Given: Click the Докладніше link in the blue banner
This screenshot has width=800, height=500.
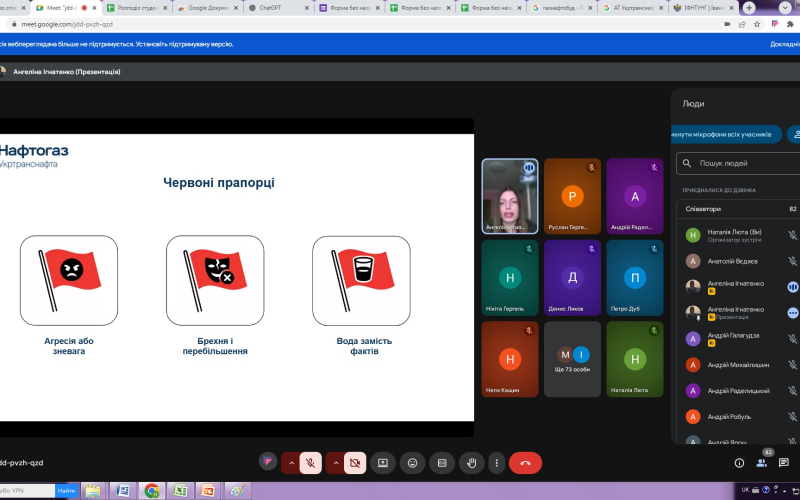Looking at the screenshot, I should 785,44.
